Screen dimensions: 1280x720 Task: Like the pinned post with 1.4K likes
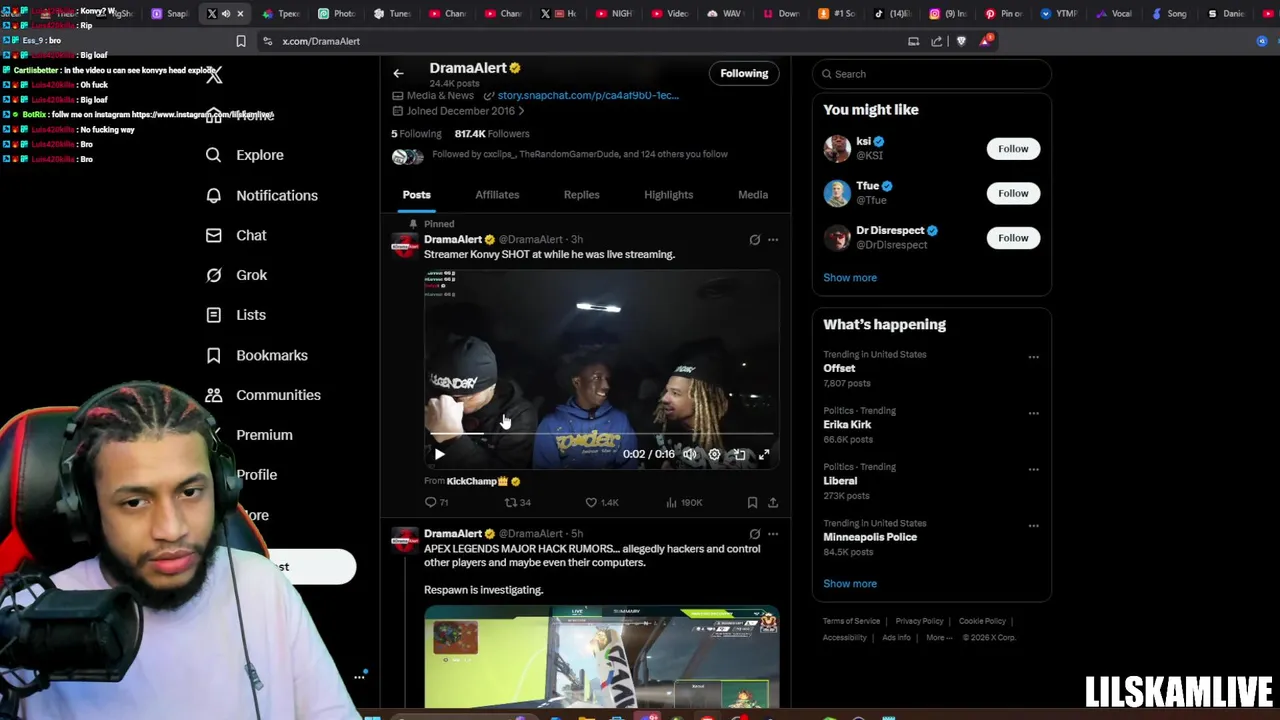tap(602, 502)
